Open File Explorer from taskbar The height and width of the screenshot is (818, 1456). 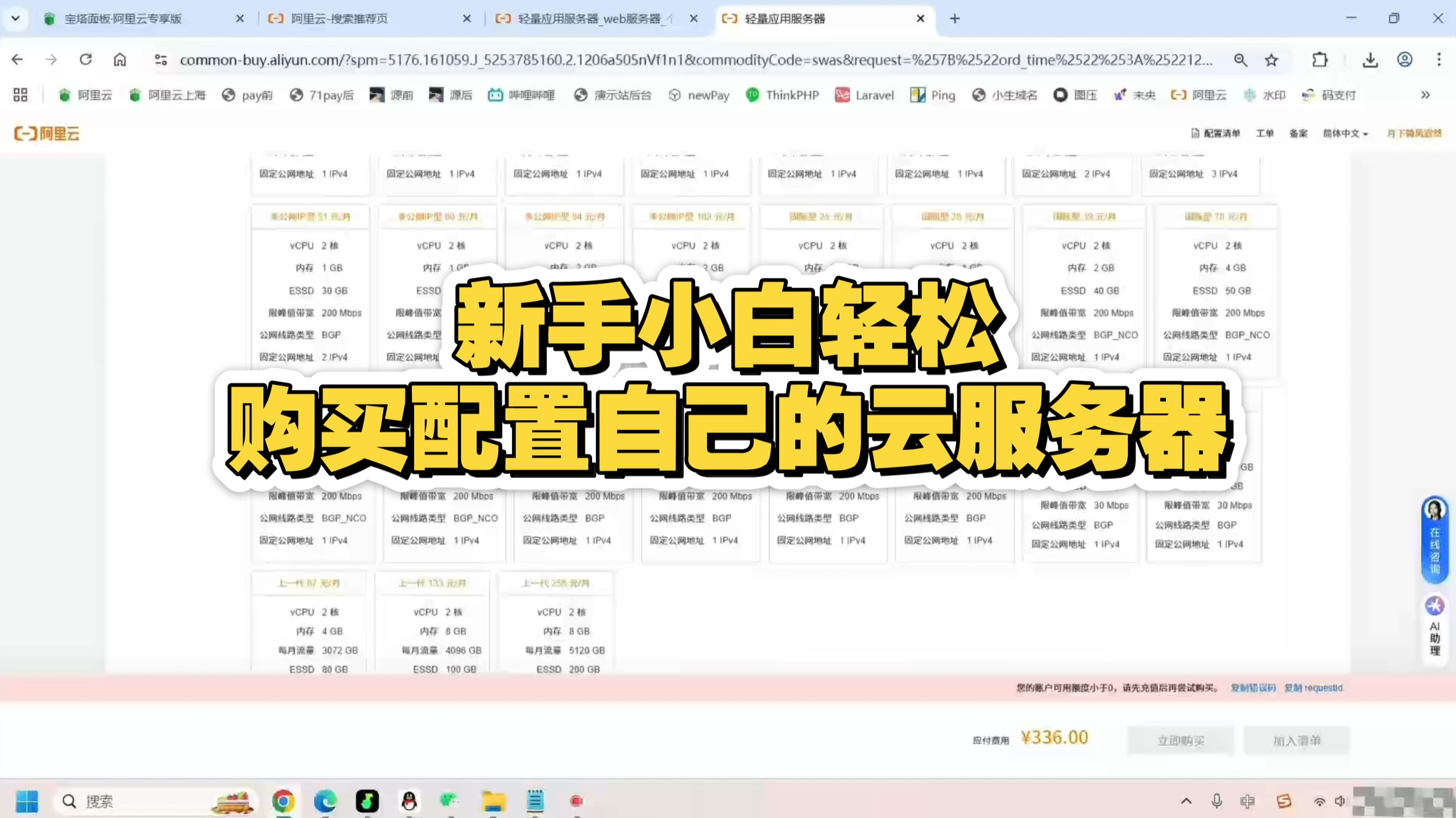(493, 801)
